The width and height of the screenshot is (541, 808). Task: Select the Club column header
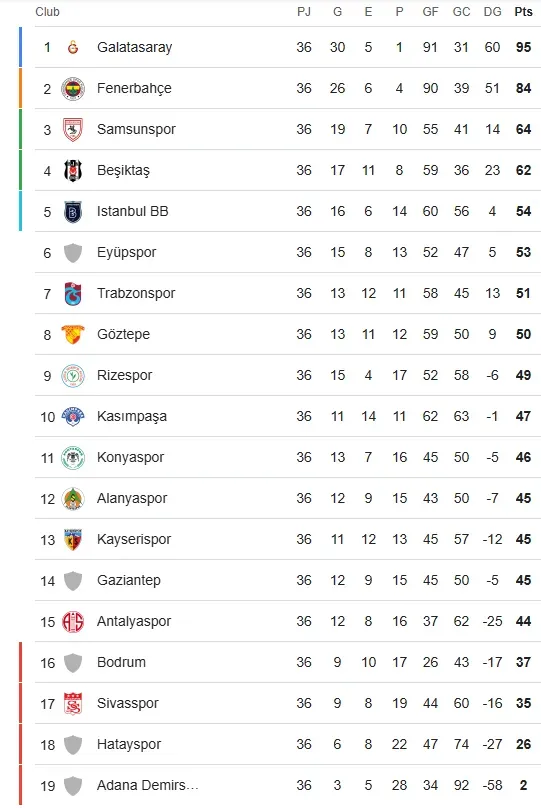coord(47,11)
